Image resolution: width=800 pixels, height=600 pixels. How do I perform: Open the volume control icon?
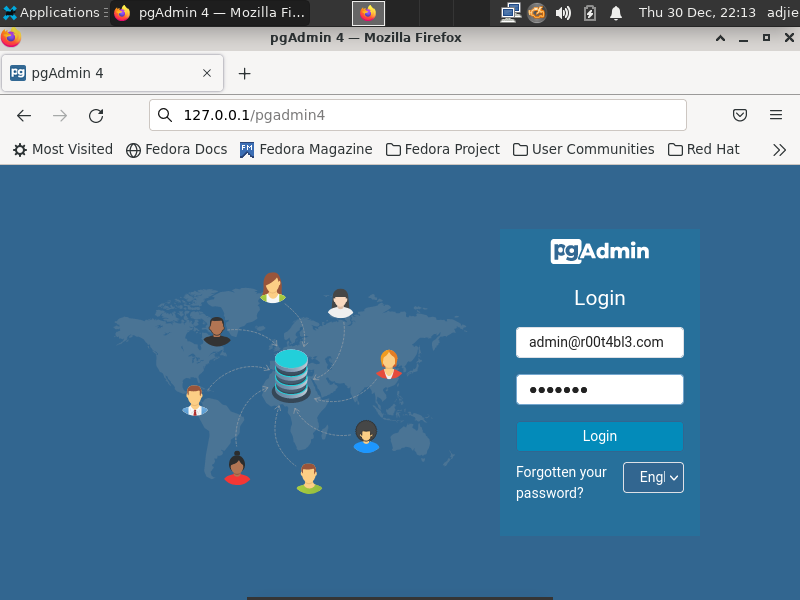point(563,13)
